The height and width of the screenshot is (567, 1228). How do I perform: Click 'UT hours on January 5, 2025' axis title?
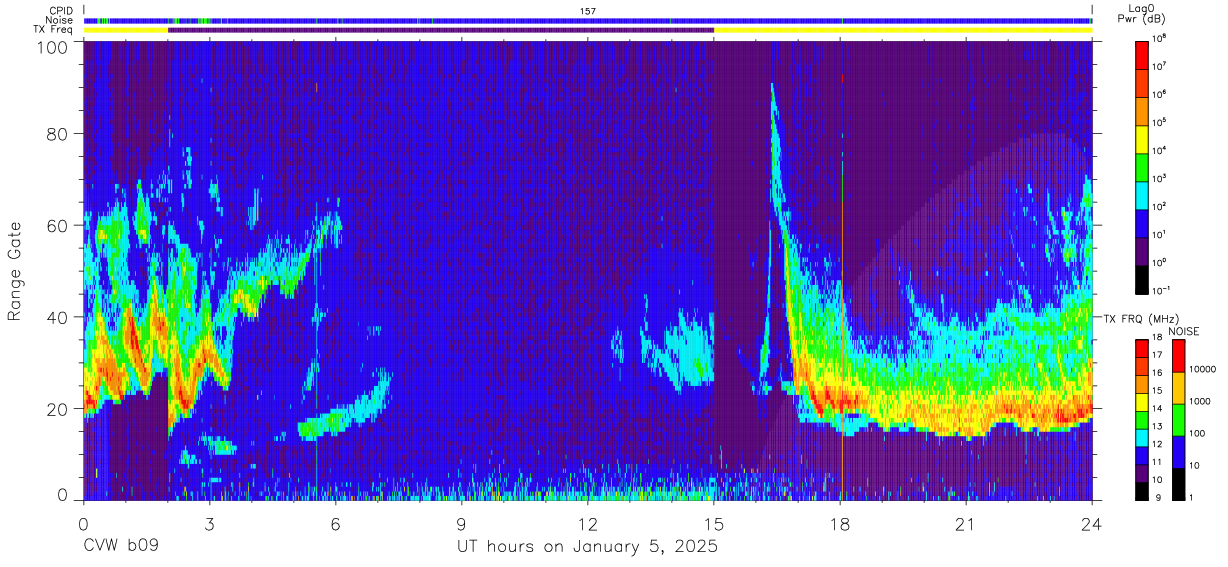coord(588,547)
